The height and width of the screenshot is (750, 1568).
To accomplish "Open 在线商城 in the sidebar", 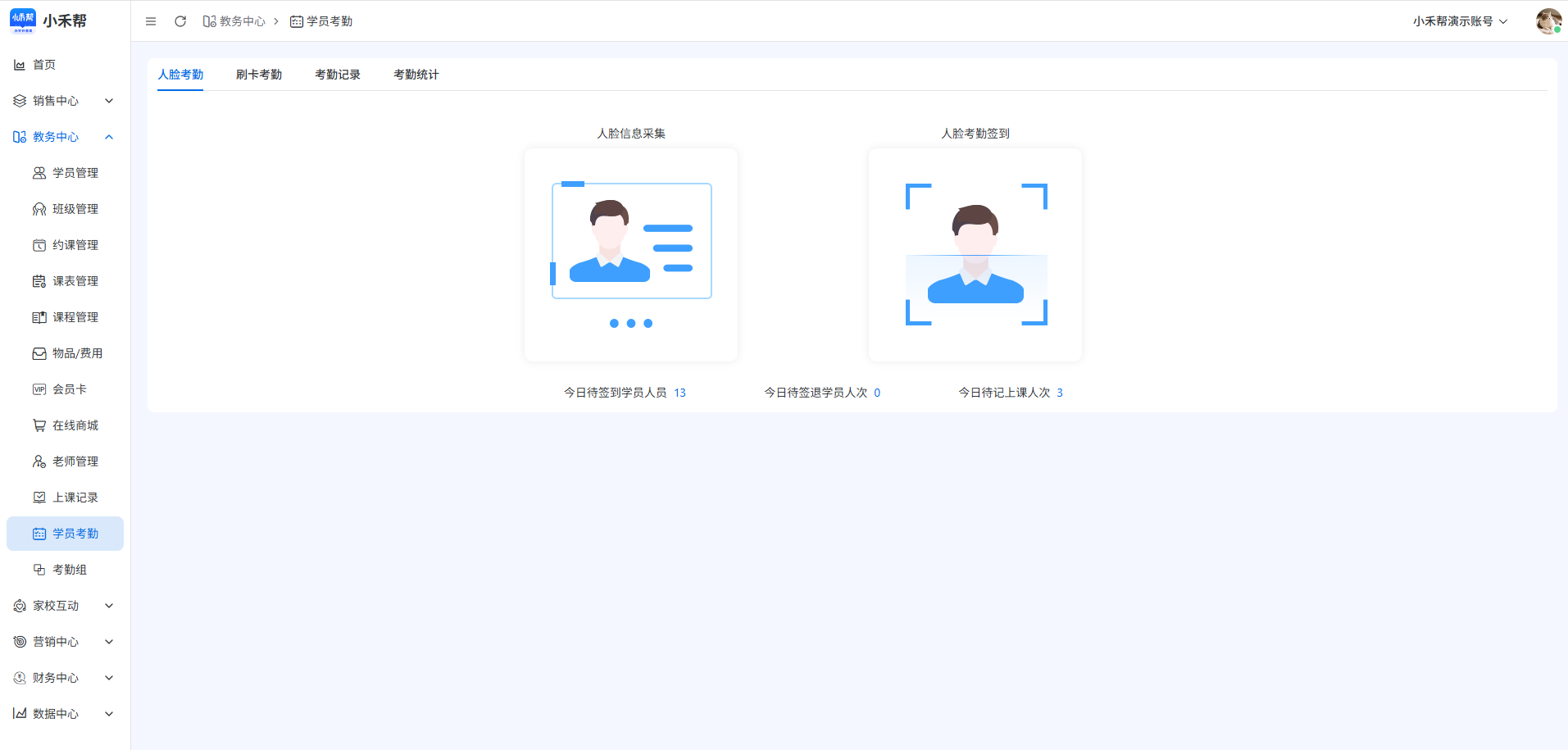I will 75,425.
